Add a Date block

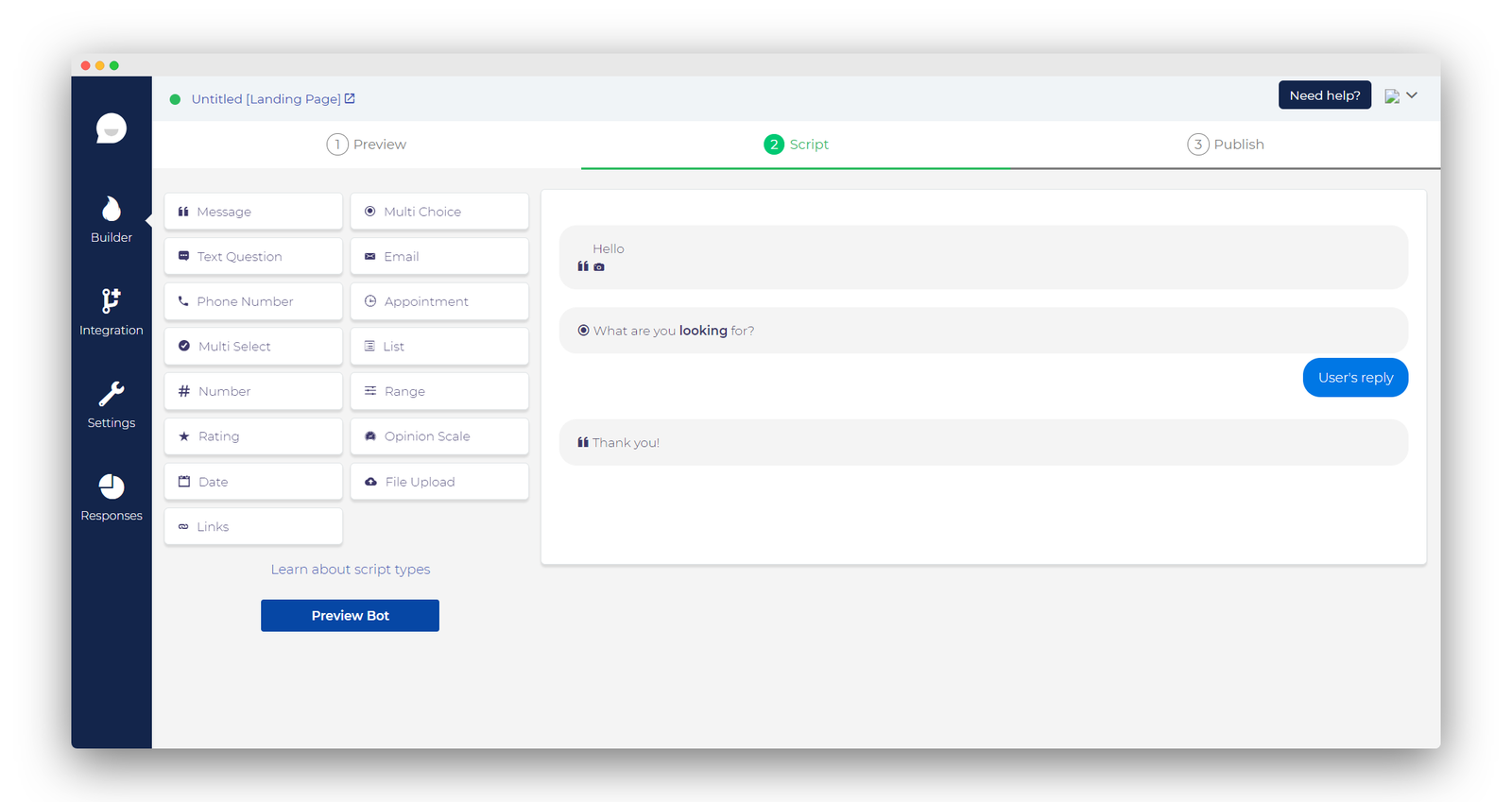click(x=253, y=482)
